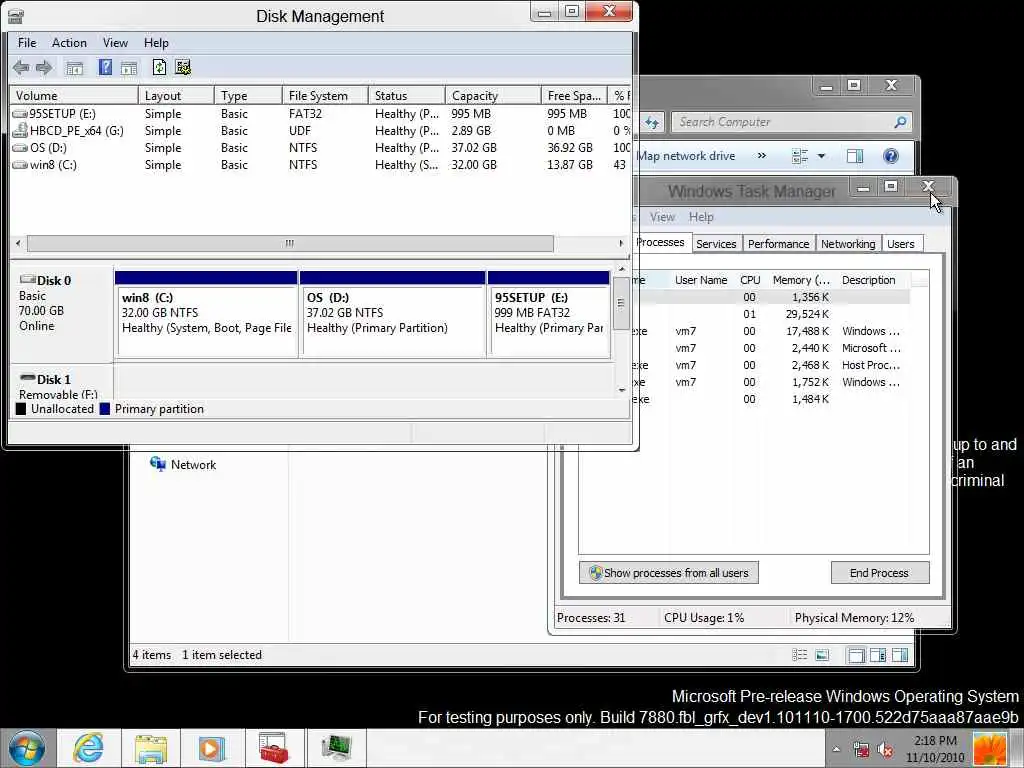Screen dimensions: 1024x768
Task: Sort volume list by the Capacity column header
Action: click(492, 95)
